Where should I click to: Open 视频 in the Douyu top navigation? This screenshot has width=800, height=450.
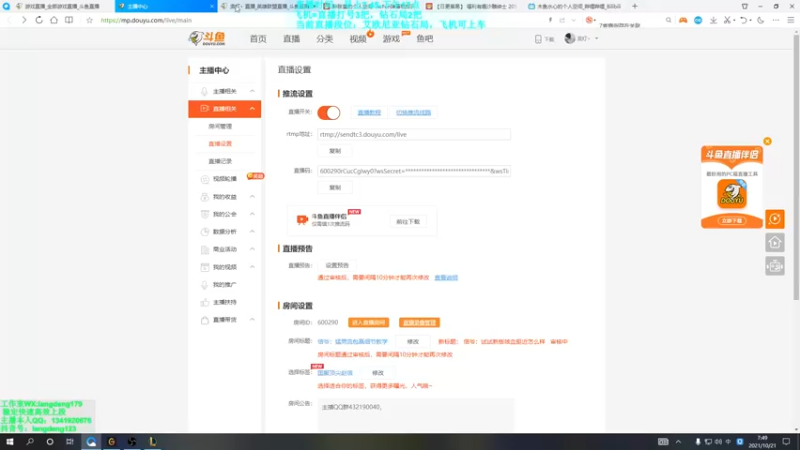point(358,39)
